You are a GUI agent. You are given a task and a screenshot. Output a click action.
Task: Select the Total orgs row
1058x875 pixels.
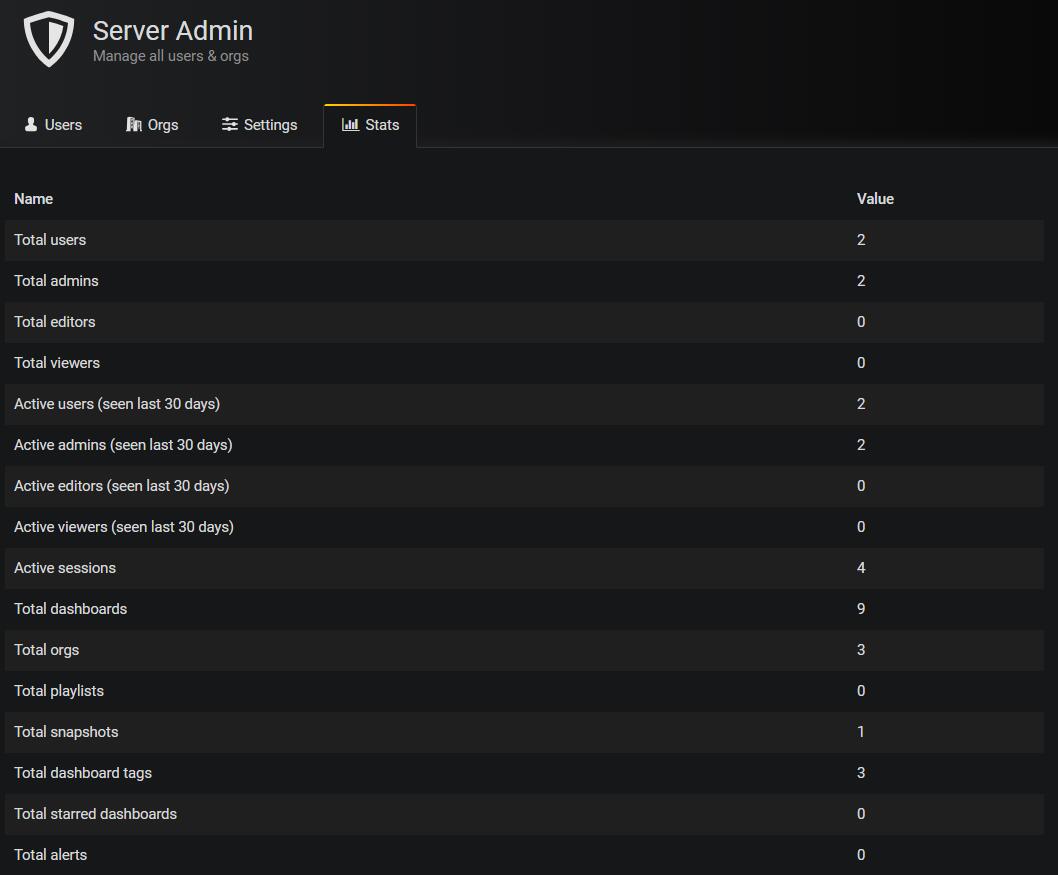[x=47, y=650]
